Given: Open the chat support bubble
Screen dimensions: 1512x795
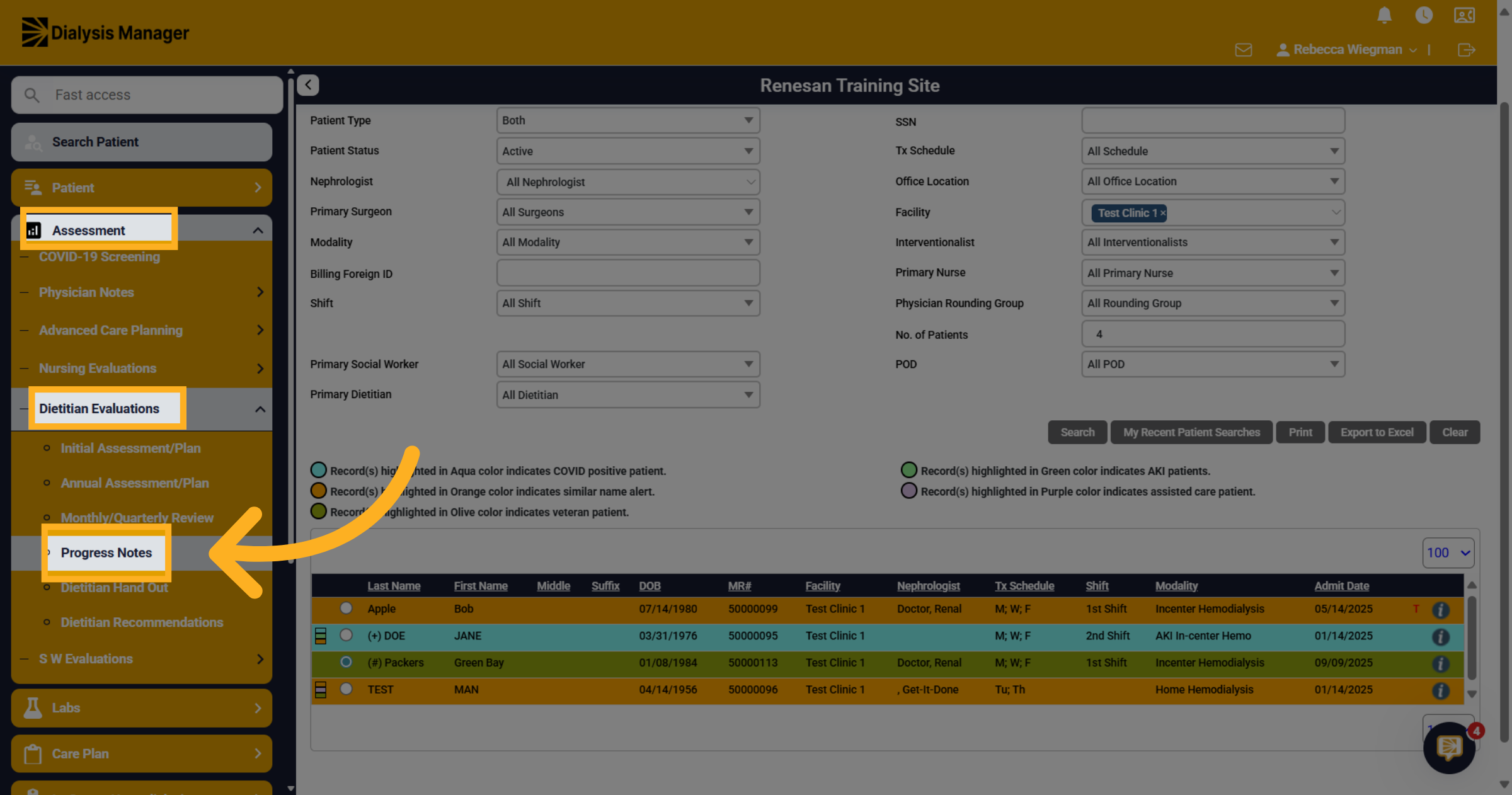Looking at the screenshot, I should point(1449,748).
